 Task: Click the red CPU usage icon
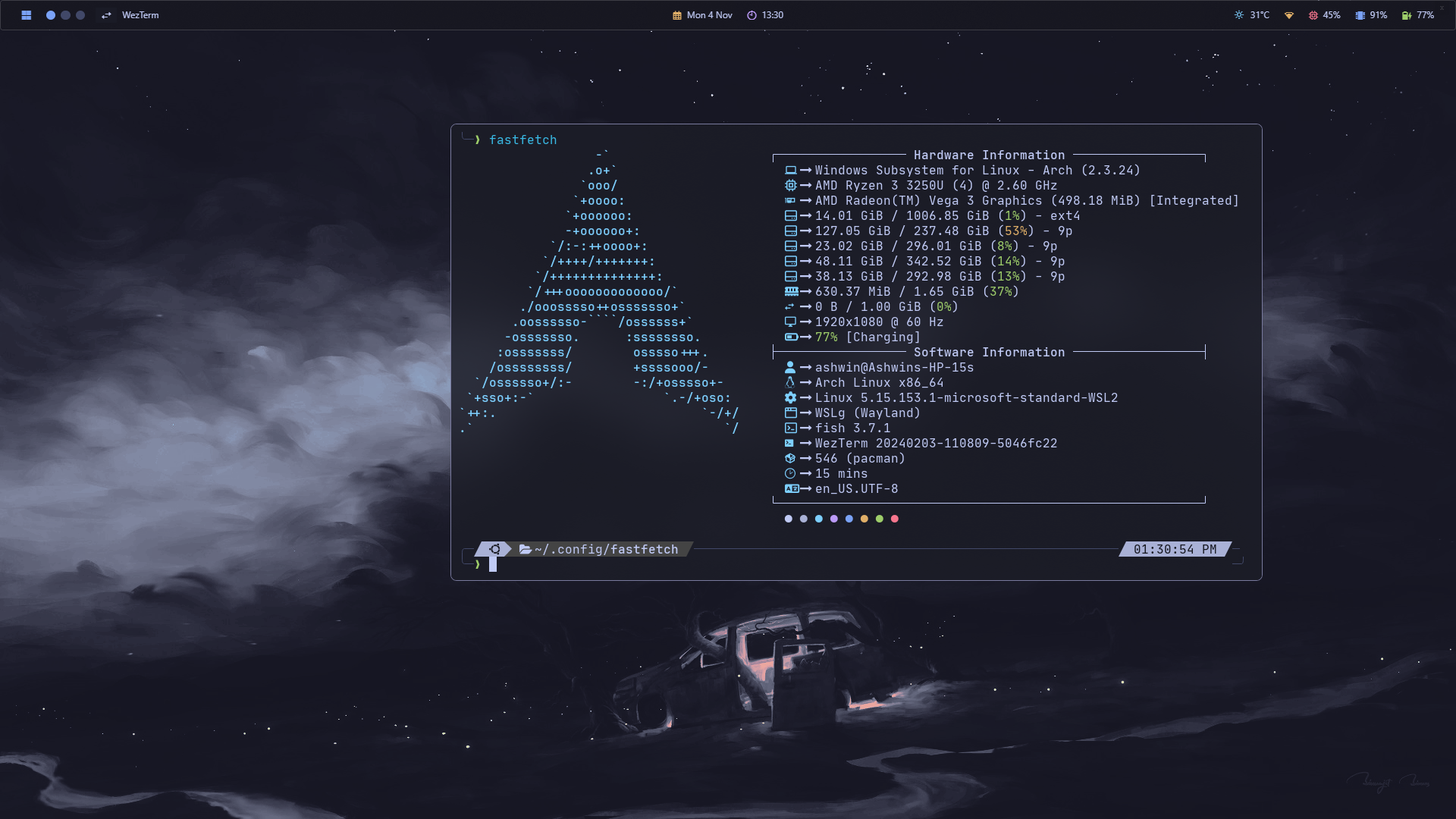click(x=1313, y=15)
